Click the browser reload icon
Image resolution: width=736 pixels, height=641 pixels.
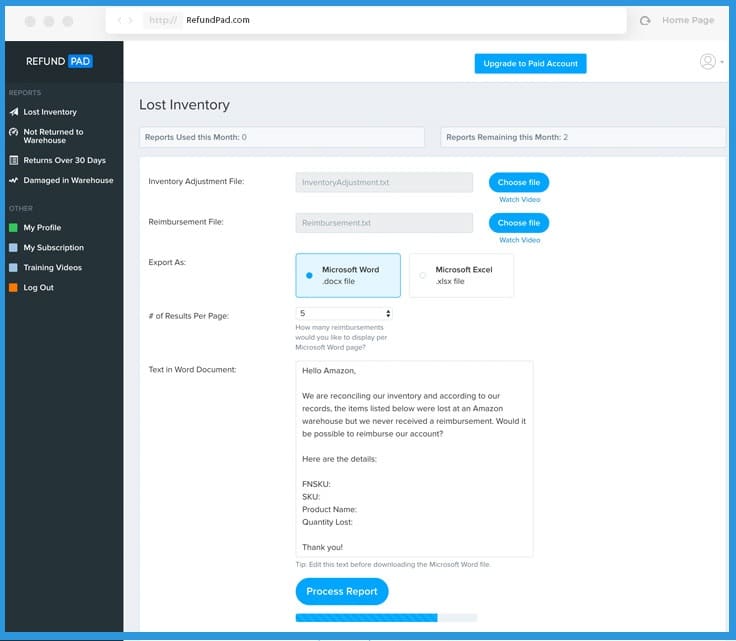(x=645, y=20)
